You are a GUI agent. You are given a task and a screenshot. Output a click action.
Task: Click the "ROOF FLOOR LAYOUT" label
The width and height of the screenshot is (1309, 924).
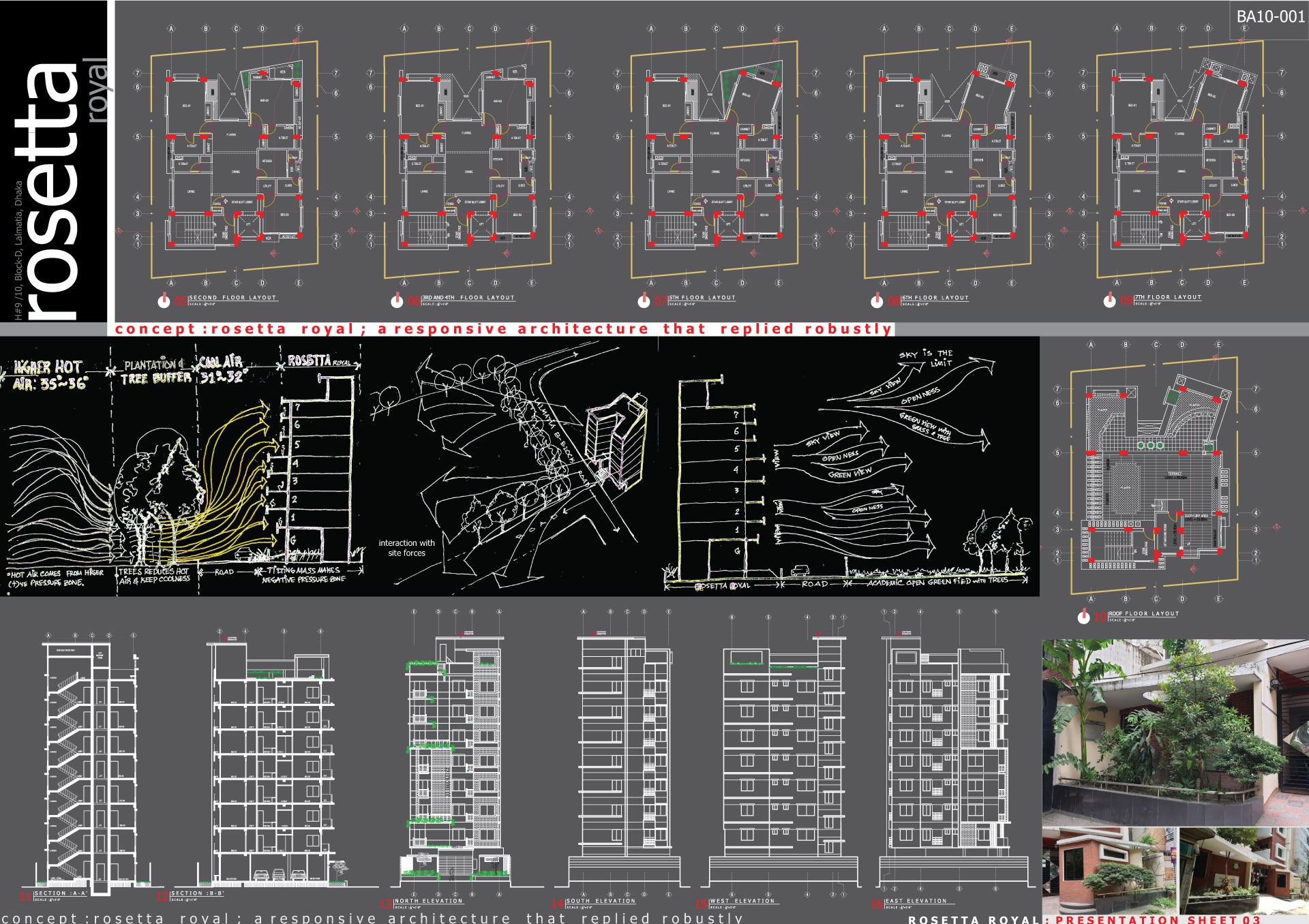click(x=1143, y=614)
